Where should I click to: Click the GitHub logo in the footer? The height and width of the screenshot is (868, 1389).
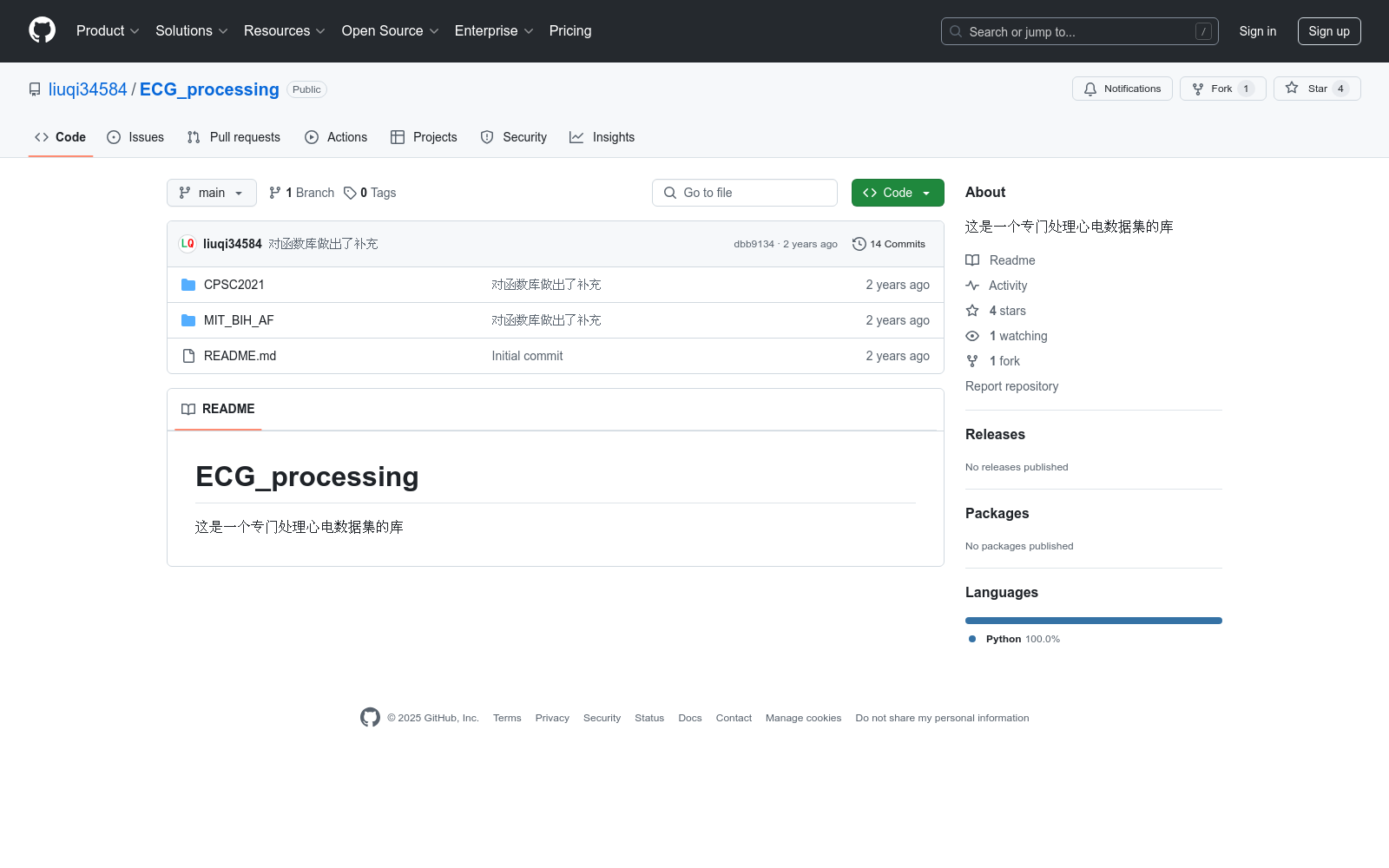(370, 717)
